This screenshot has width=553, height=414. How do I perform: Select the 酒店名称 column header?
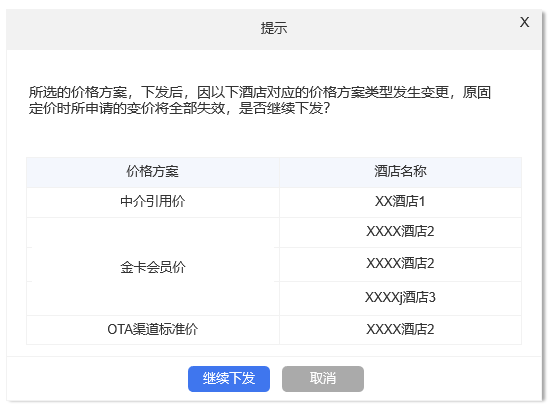[400, 172]
